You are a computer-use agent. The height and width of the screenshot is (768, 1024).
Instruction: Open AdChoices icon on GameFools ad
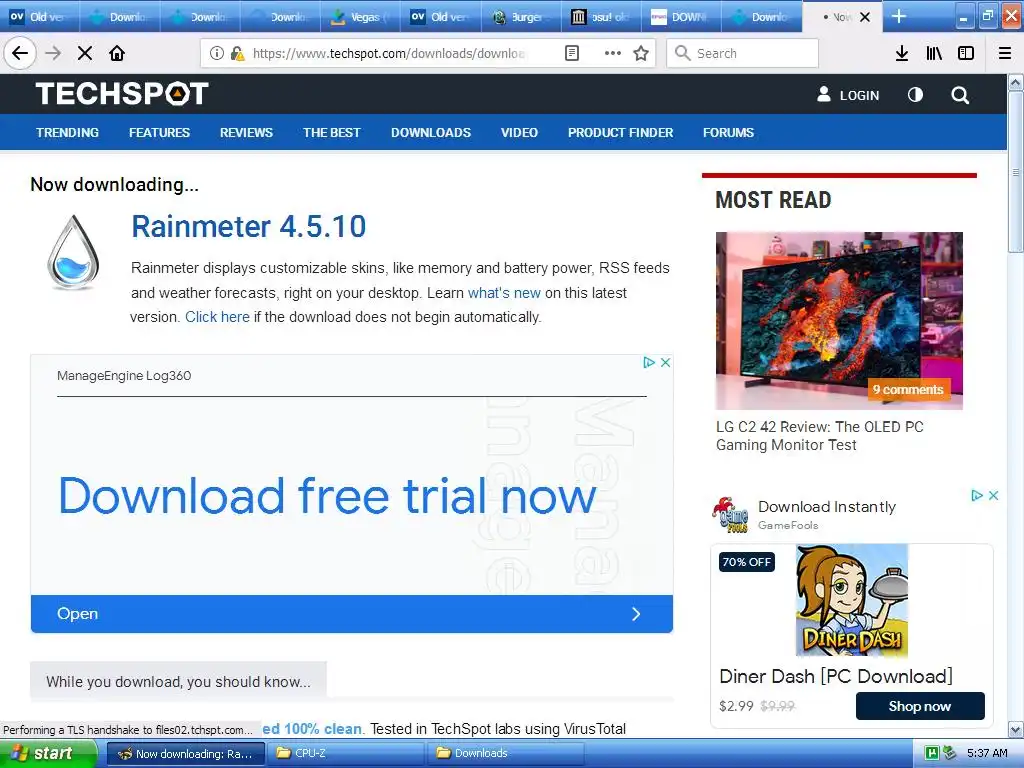coord(977,496)
